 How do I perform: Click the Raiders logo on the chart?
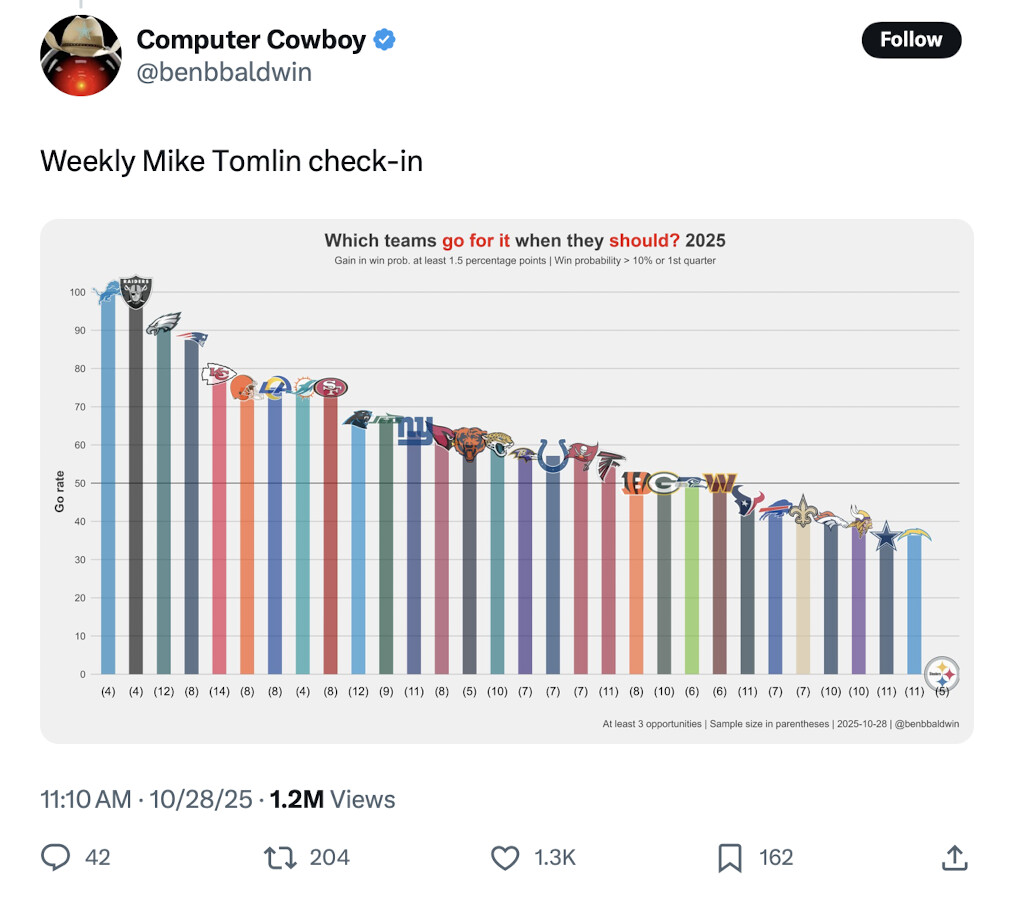click(136, 292)
